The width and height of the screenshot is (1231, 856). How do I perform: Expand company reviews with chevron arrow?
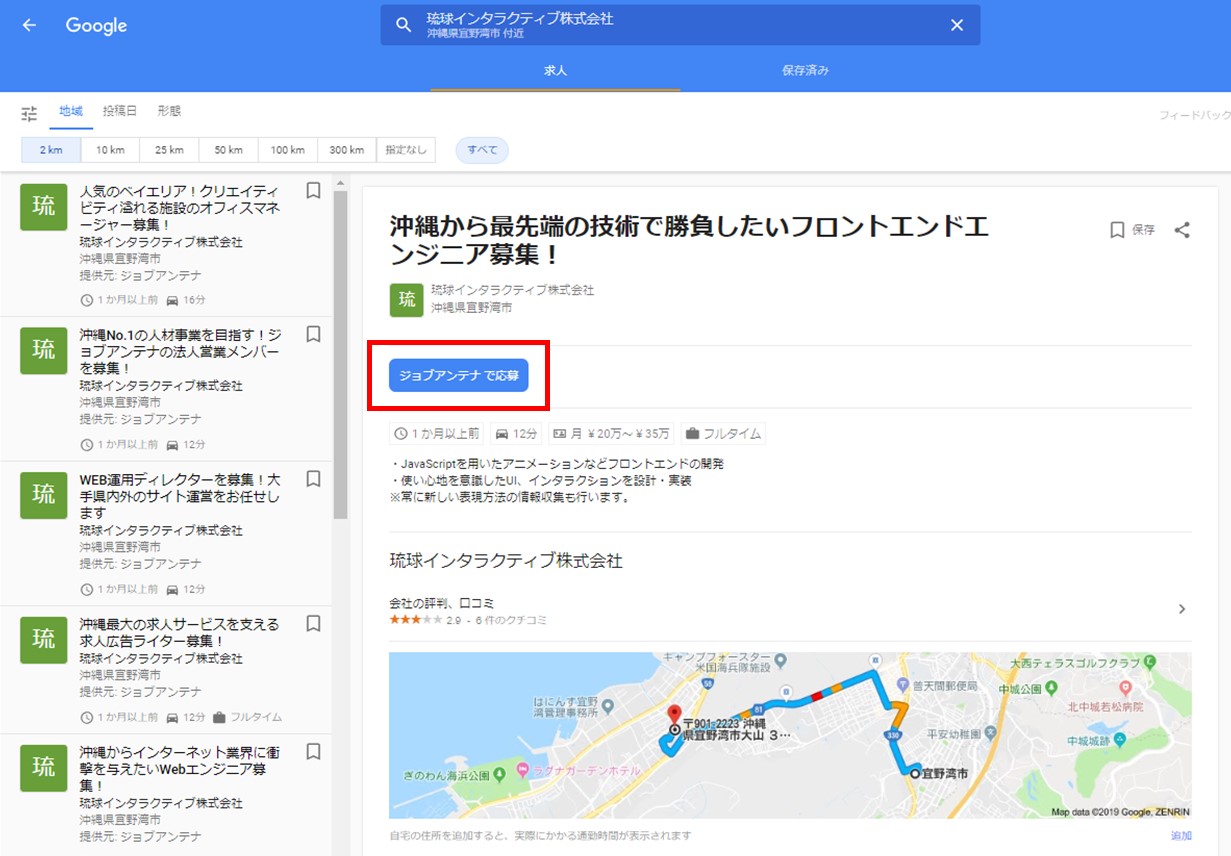pos(1181,609)
